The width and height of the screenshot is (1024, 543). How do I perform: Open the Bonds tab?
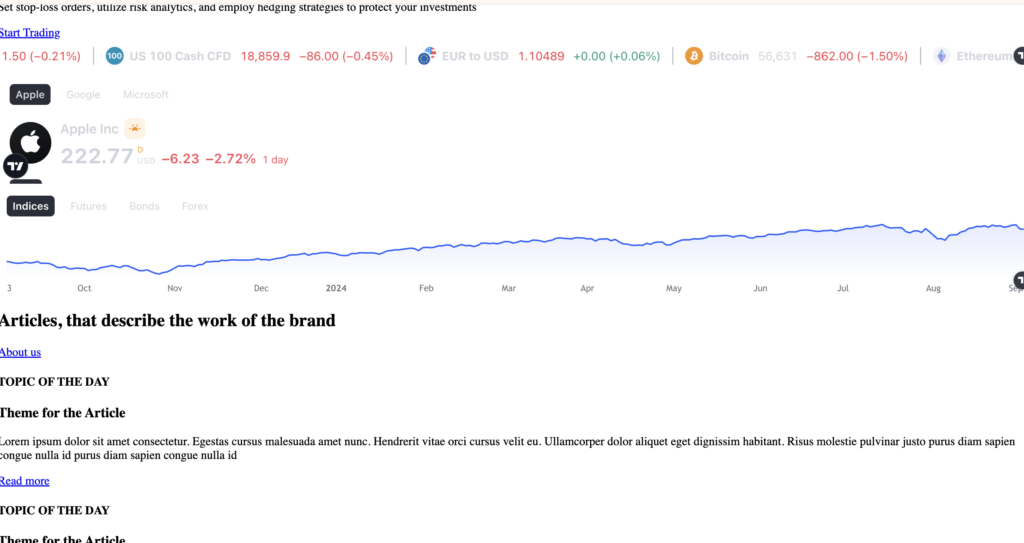(144, 206)
